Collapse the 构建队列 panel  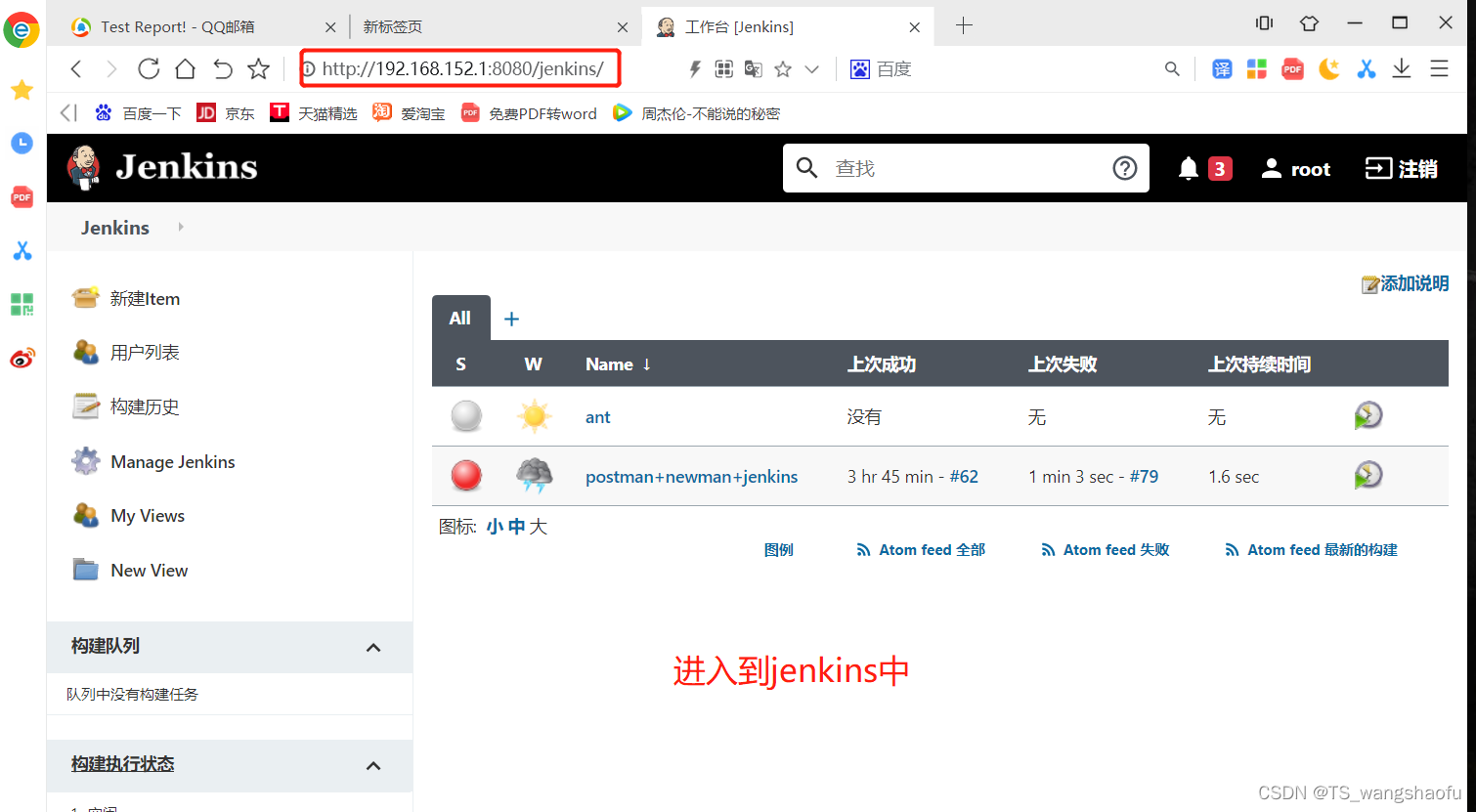[373, 648]
